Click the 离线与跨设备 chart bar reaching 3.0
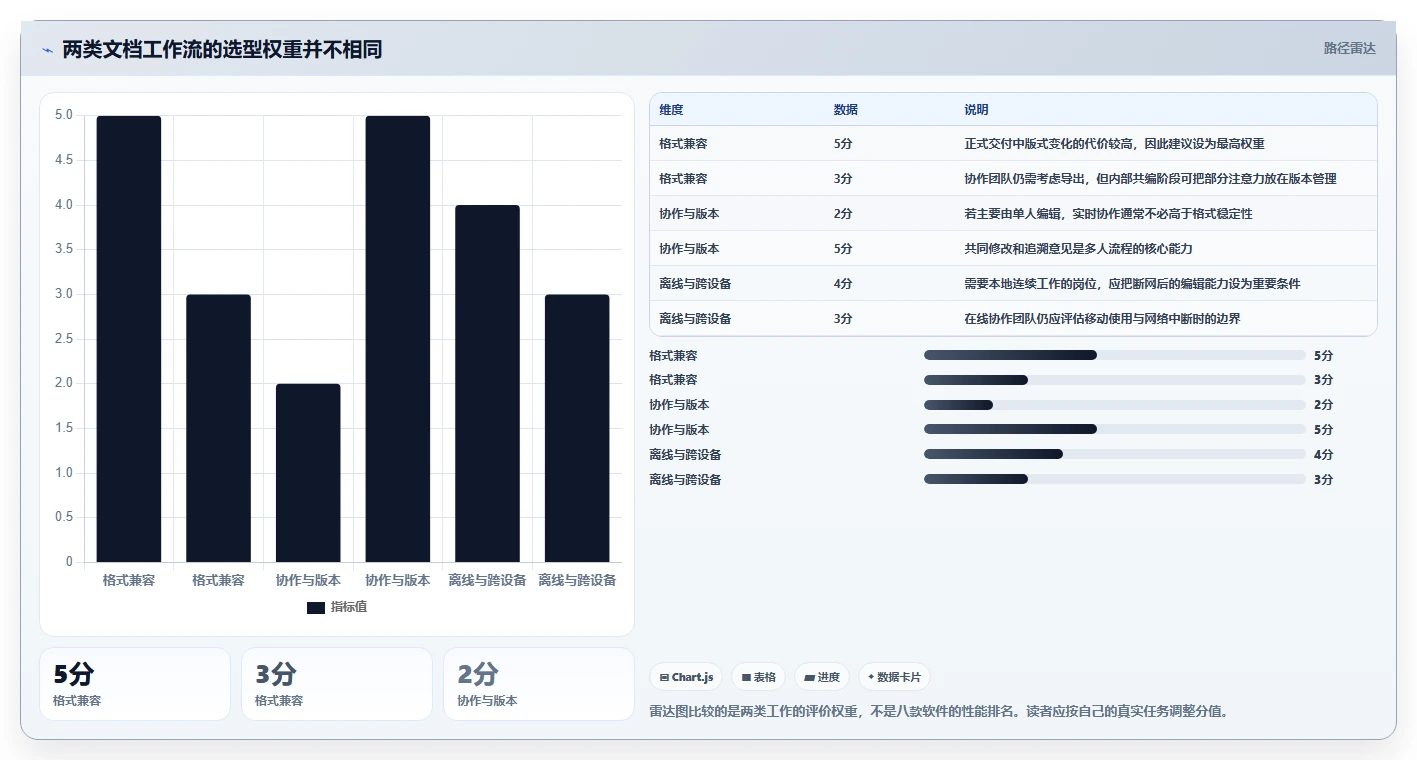Screen dimensions: 1417x760 (x=577, y=428)
